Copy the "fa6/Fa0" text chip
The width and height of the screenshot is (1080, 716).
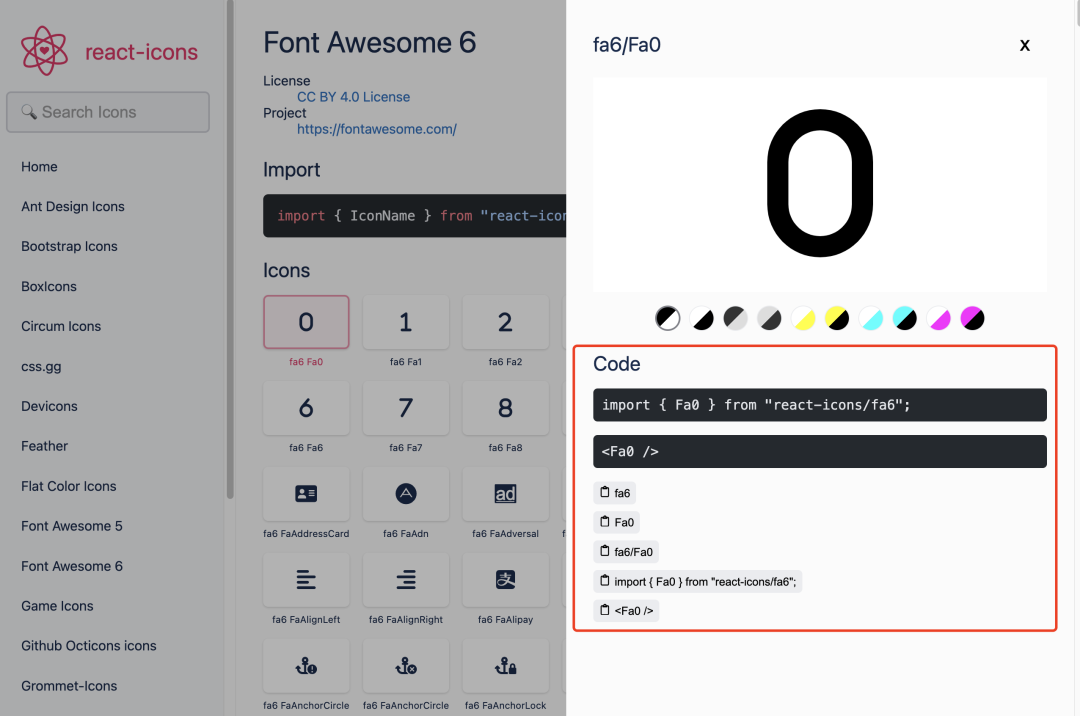point(626,552)
